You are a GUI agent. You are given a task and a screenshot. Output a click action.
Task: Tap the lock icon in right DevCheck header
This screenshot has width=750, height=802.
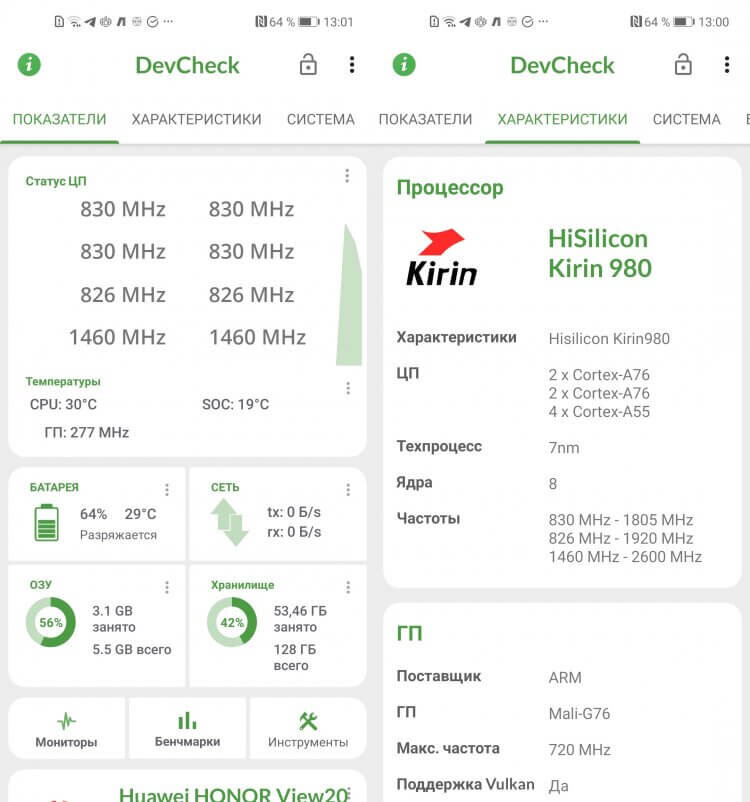[683, 65]
